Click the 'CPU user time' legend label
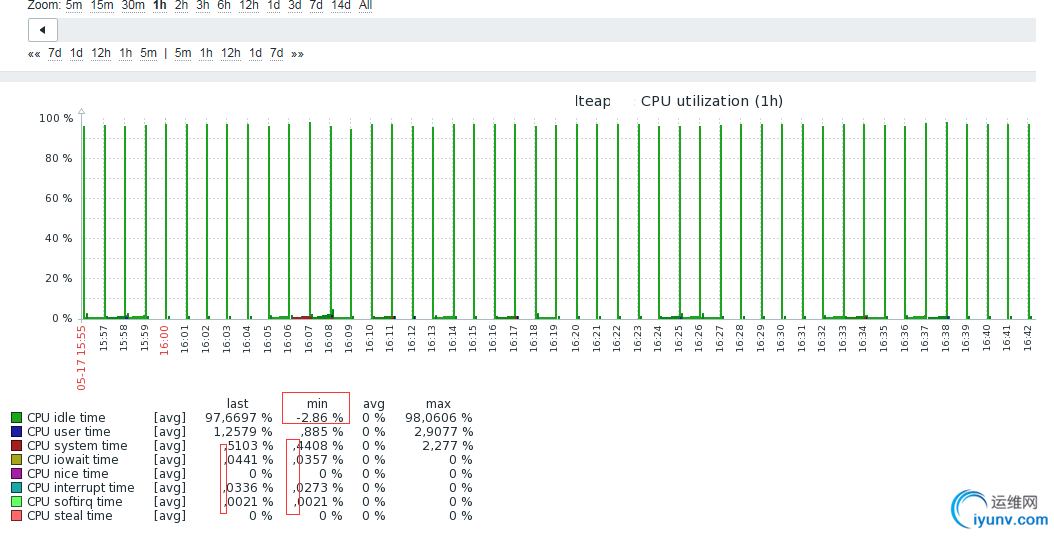Viewport: 1054px width, 536px height. click(69, 432)
